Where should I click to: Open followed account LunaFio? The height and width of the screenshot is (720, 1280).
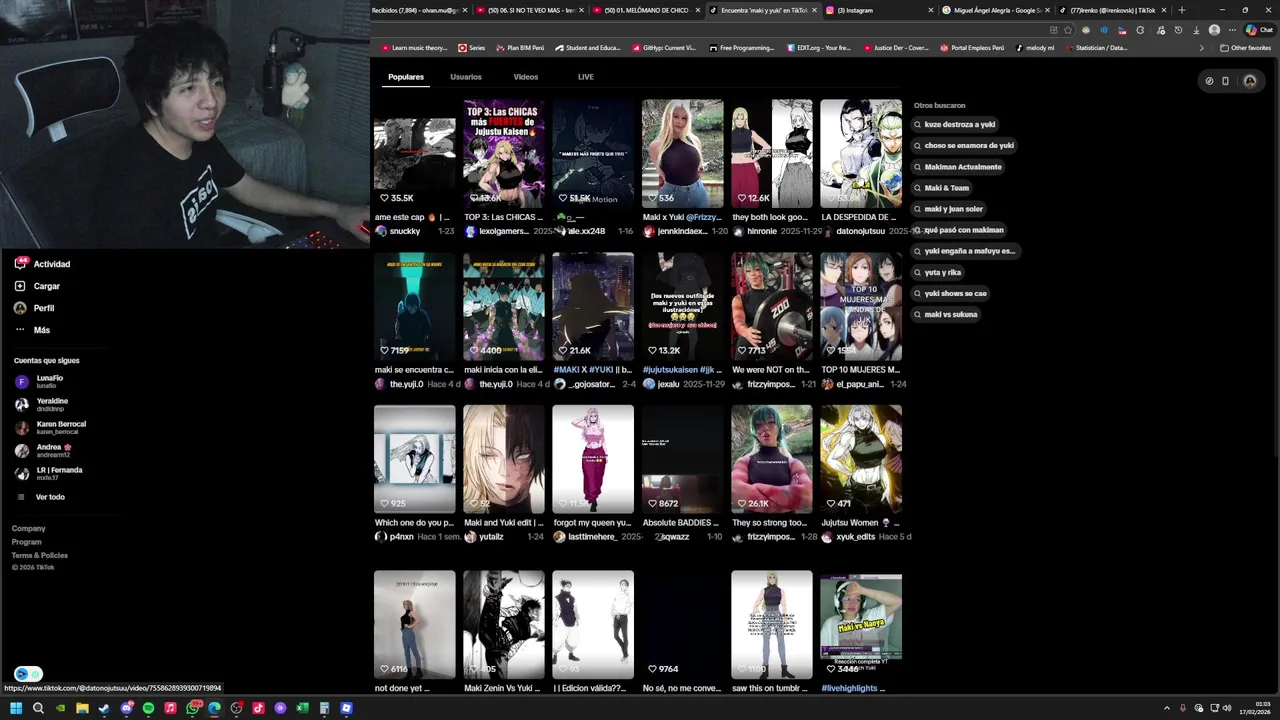pos(49,381)
